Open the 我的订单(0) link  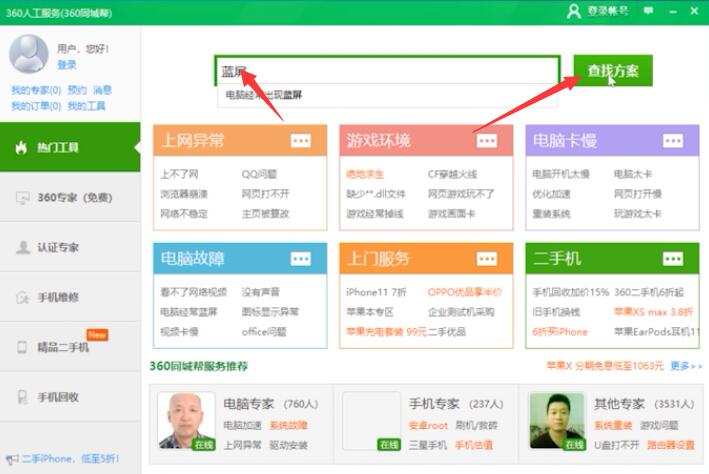pos(36,106)
